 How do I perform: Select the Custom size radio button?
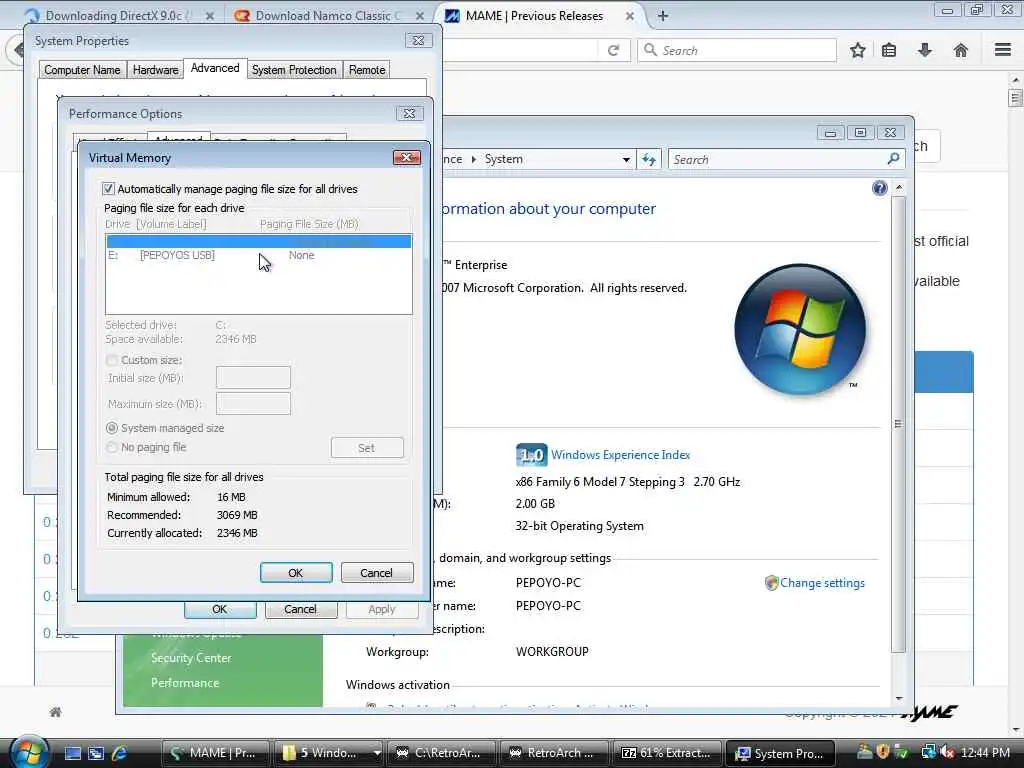point(112,360)
